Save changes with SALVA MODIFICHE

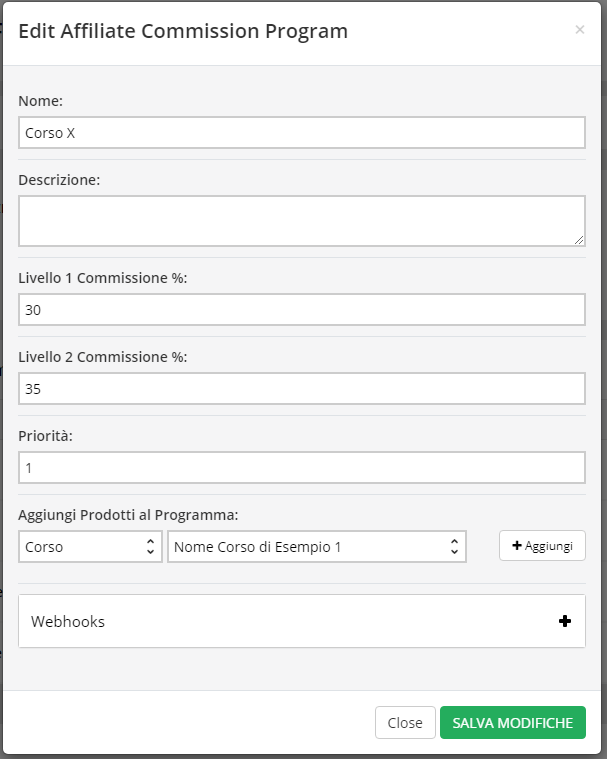[513, 723]
